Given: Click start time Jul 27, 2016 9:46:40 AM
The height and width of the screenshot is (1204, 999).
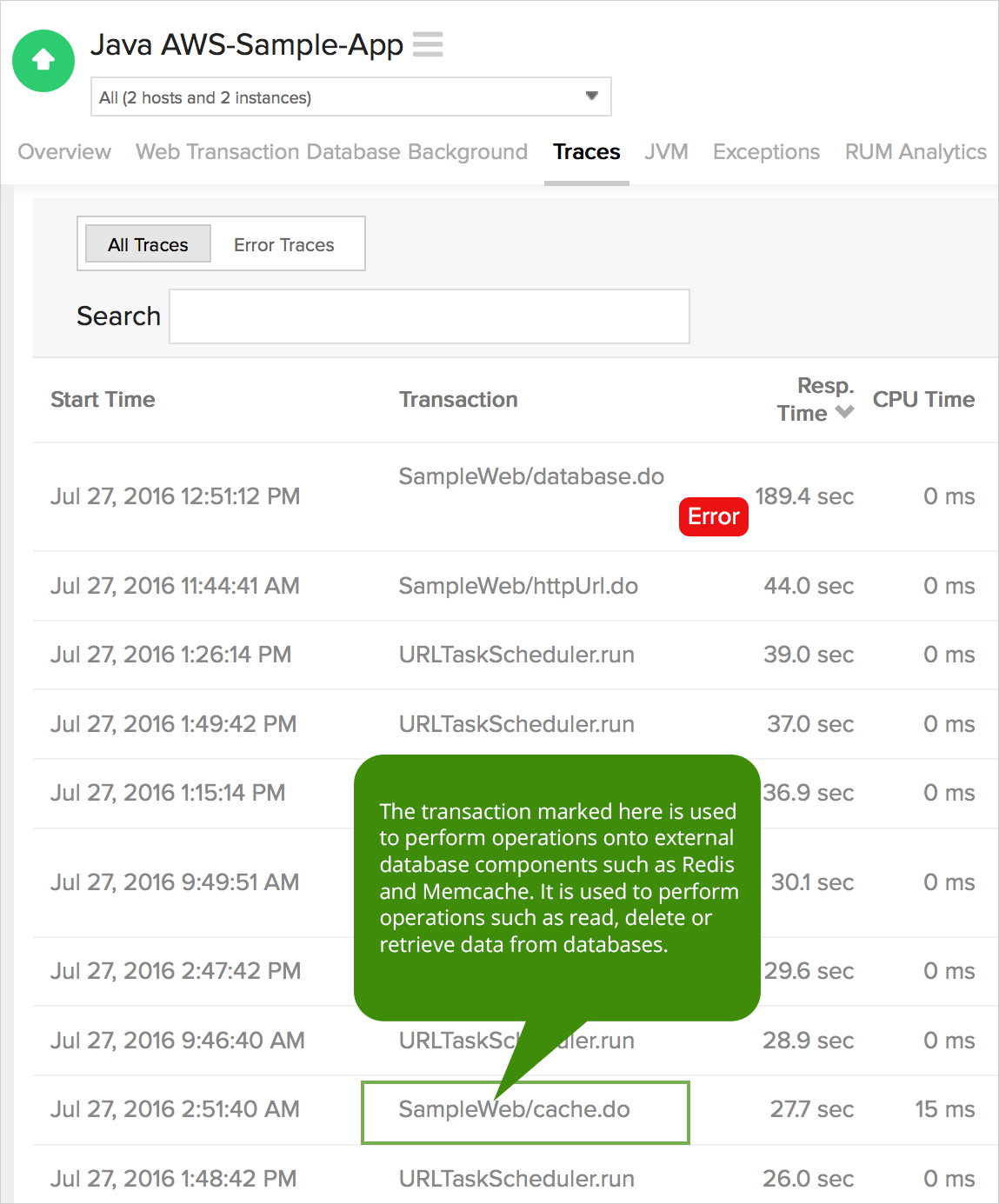Looking at the screenshot, I should click(177, 1041).
